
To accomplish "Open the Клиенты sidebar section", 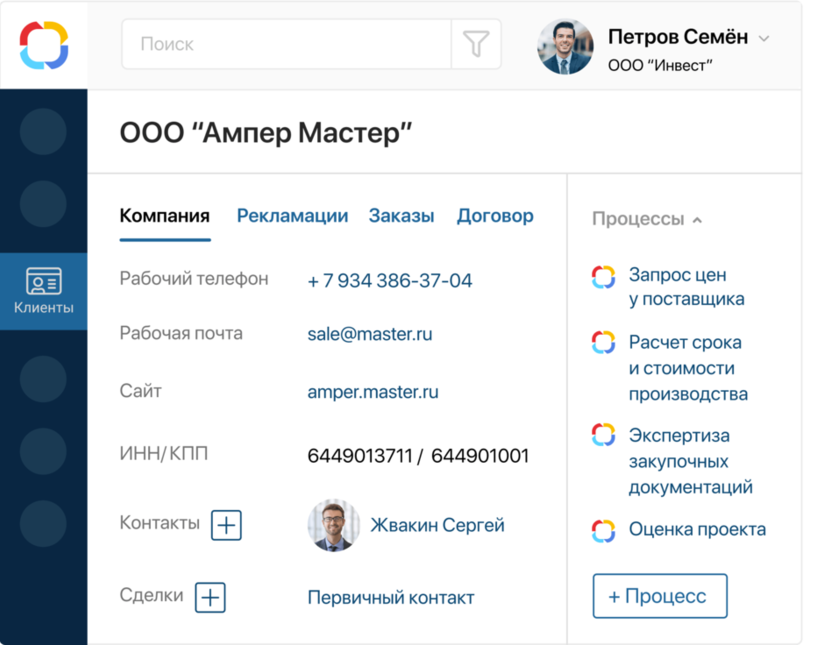I will (44, 291).
